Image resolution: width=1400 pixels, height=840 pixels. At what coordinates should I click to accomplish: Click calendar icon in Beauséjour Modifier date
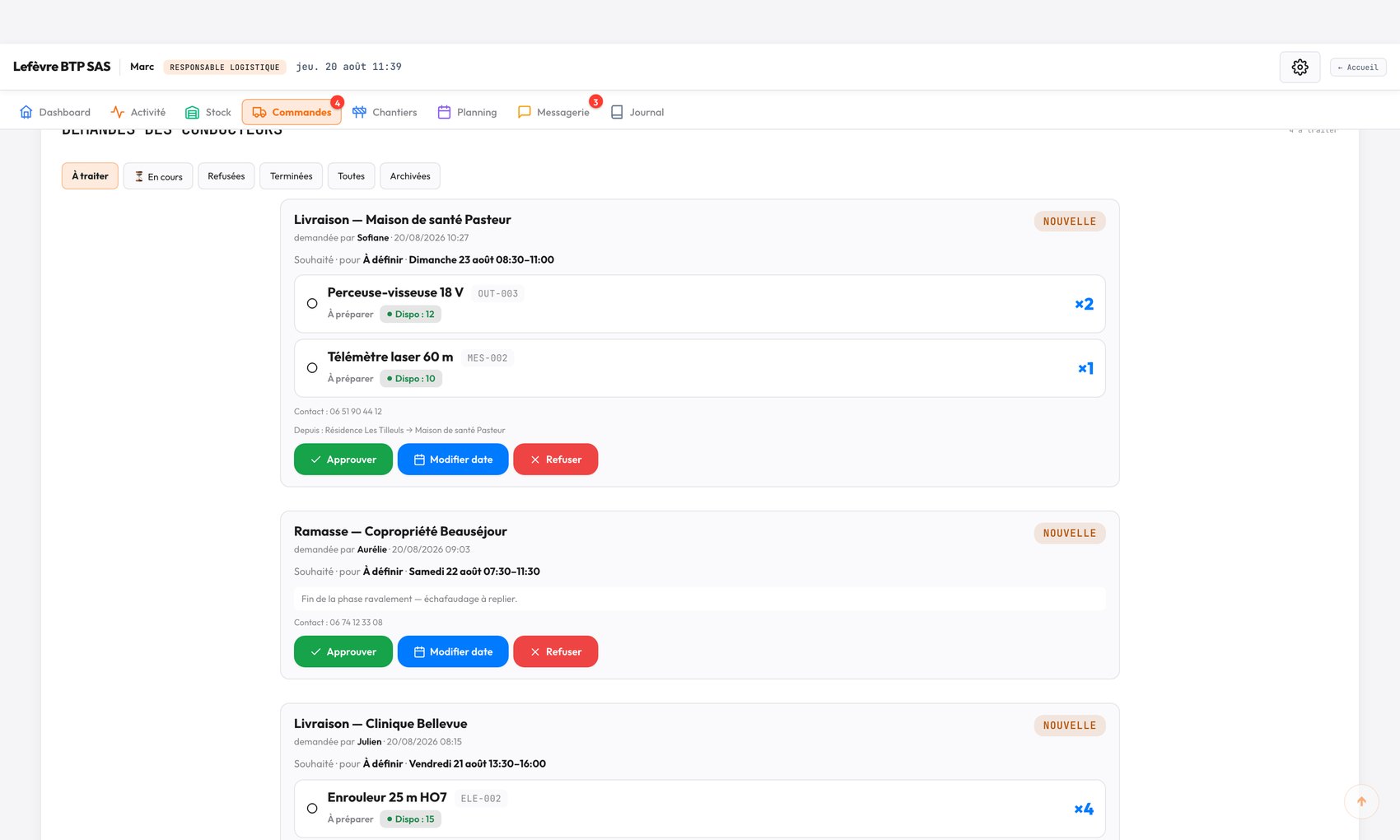(x=419, y=651)
